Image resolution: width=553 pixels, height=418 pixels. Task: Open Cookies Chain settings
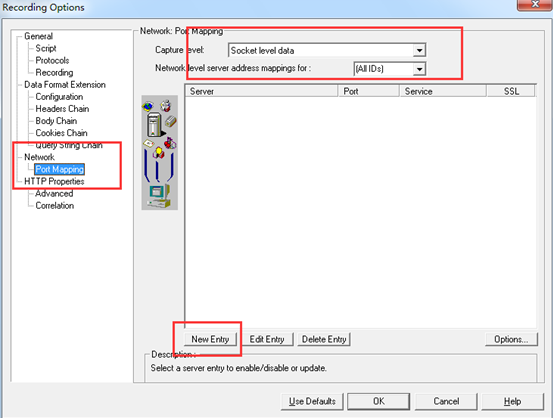pyautogui.click(x=61, y=133)
